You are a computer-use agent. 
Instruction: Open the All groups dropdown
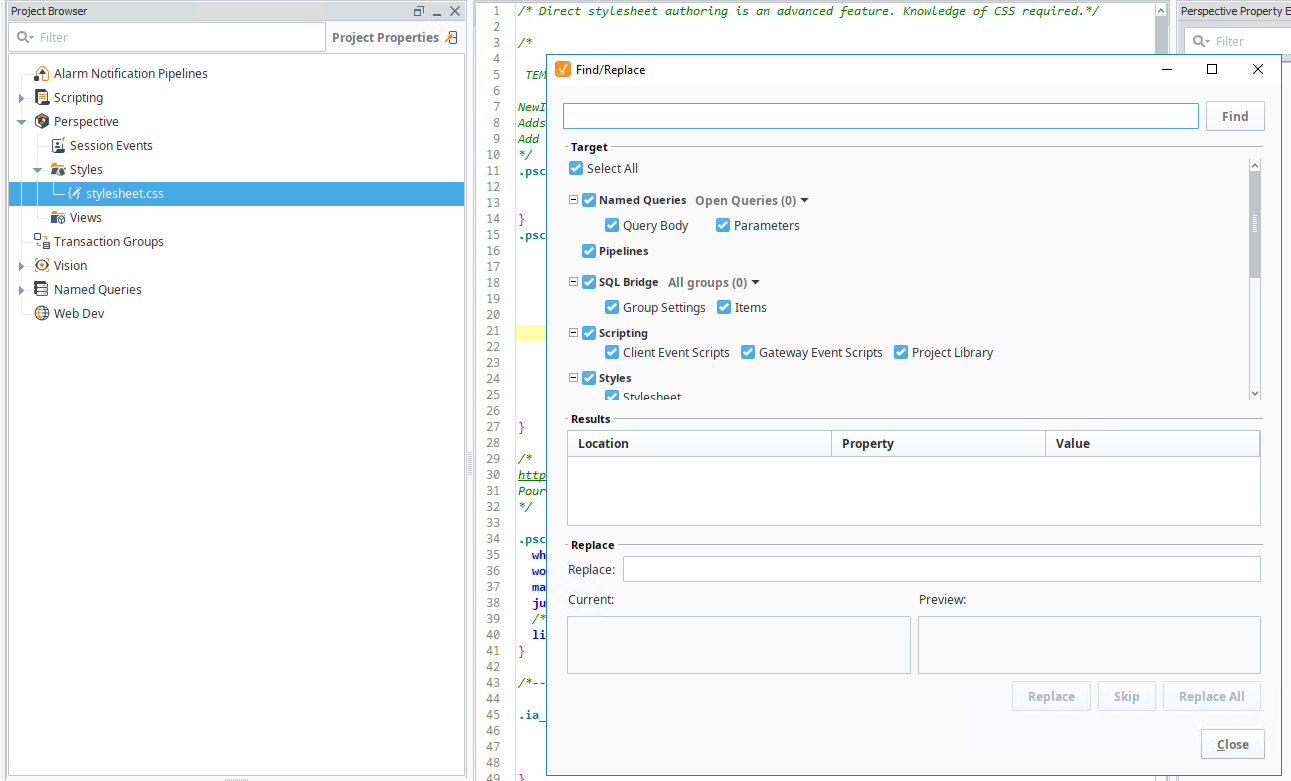pyautogui.click(x=713, y=283)
